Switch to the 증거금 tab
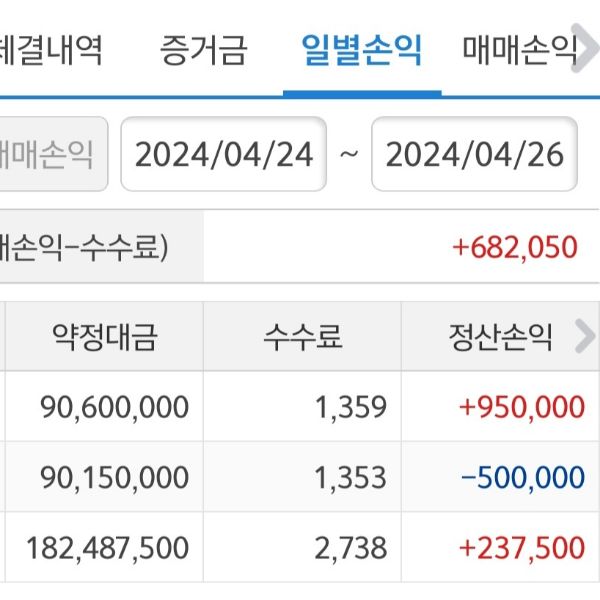Image resolution: width=600 pixels, height=600 pixels. [x=203, y=49]
